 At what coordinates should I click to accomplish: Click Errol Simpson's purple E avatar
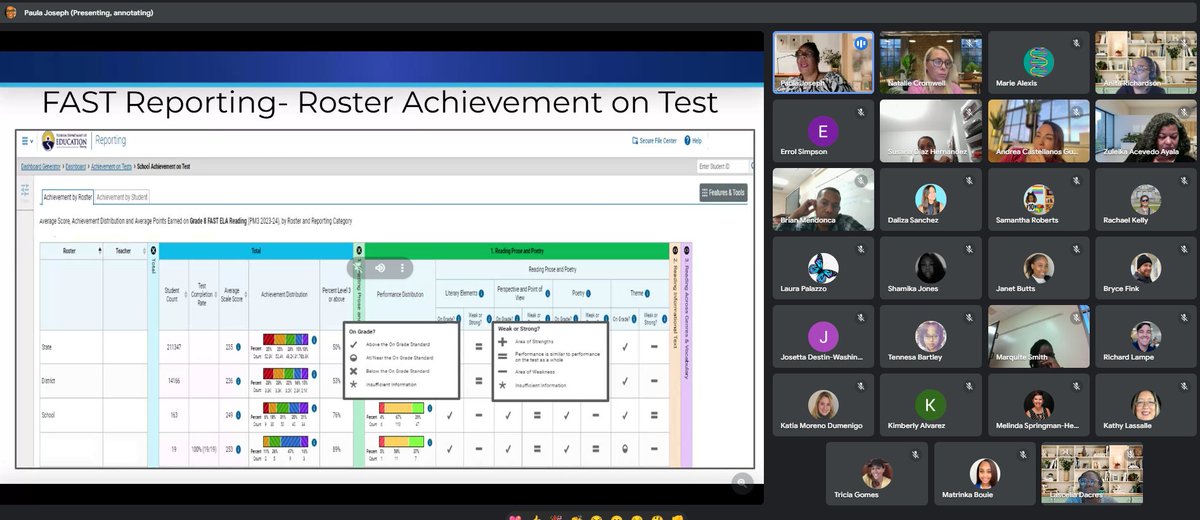(x=823, y=131)
